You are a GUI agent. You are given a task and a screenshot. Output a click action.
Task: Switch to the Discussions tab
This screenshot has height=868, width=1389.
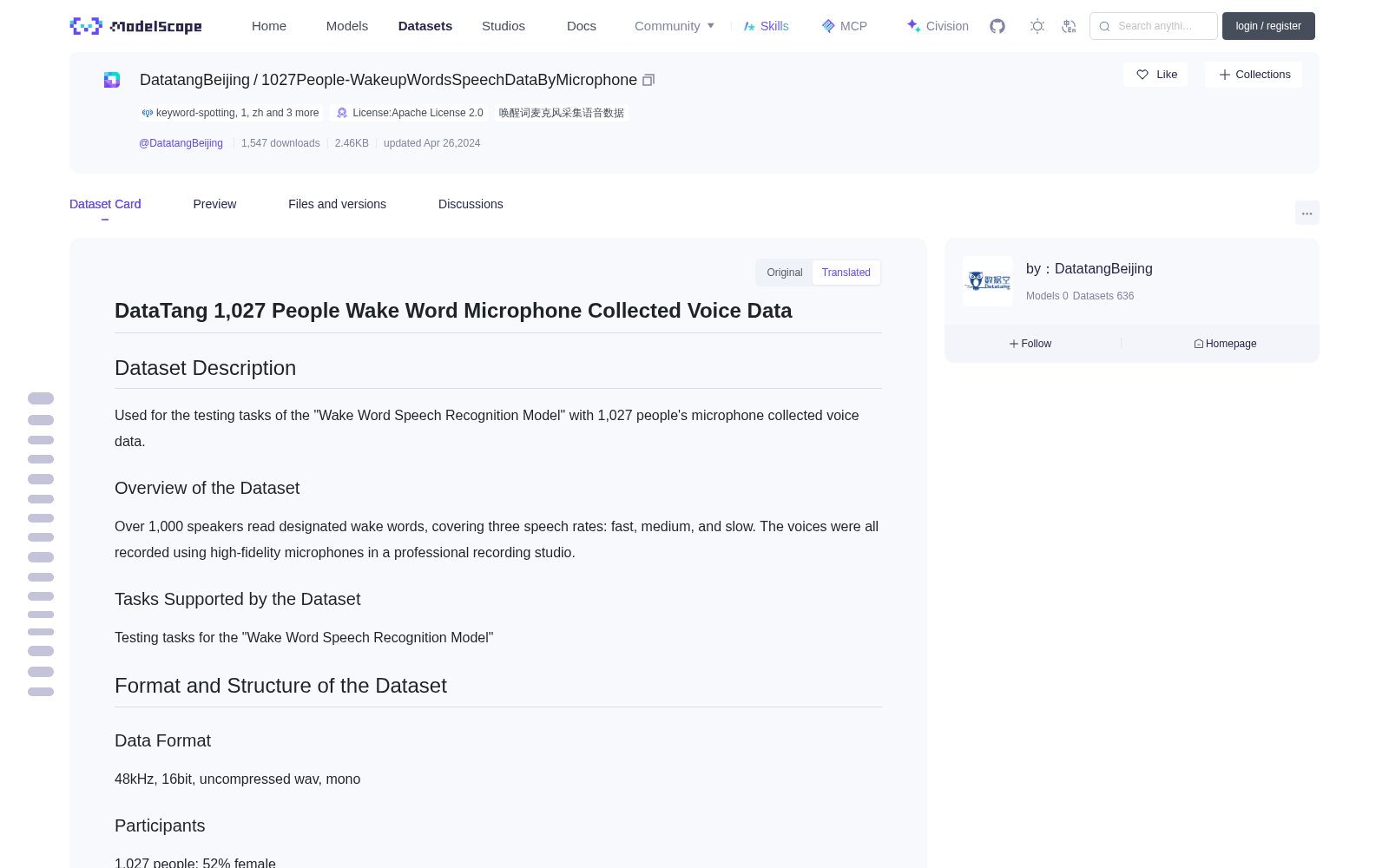coord(471,204)
